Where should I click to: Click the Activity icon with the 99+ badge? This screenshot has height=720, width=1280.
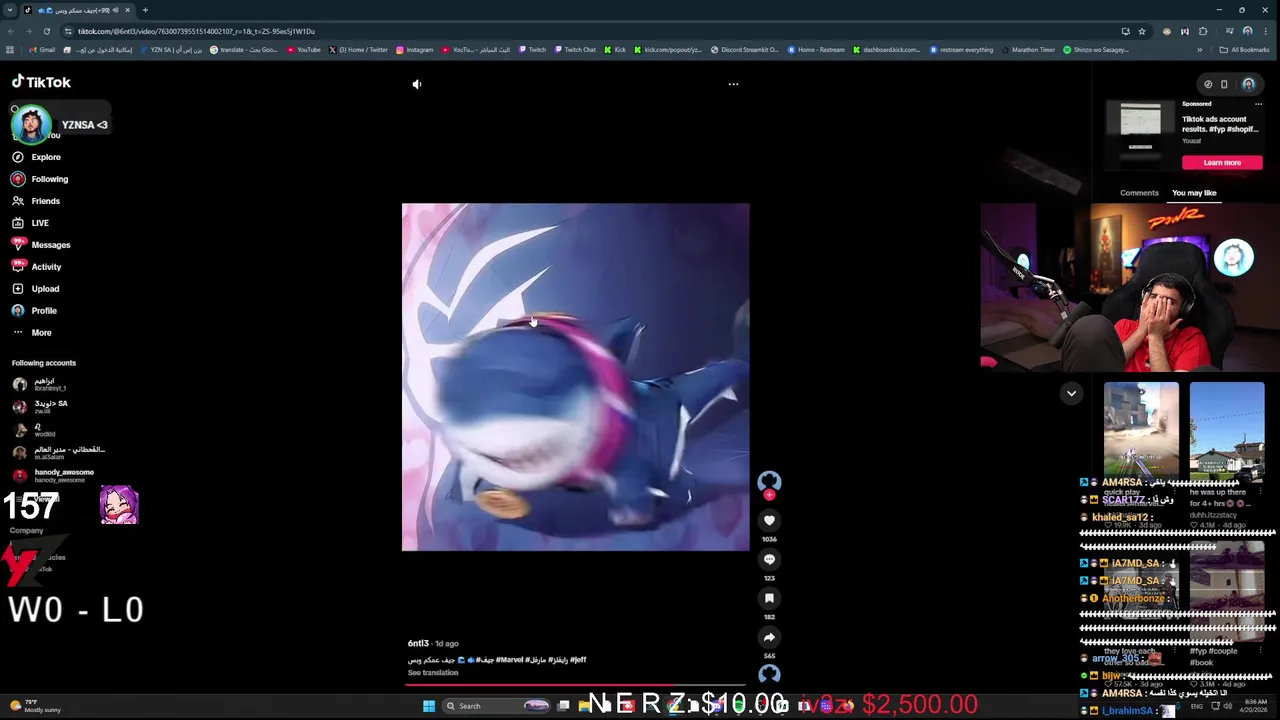tap(18, 267)
